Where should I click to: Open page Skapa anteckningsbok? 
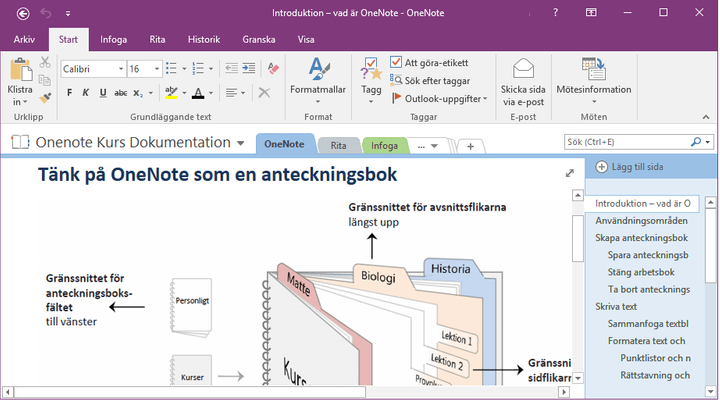click(x=641, y=238)
